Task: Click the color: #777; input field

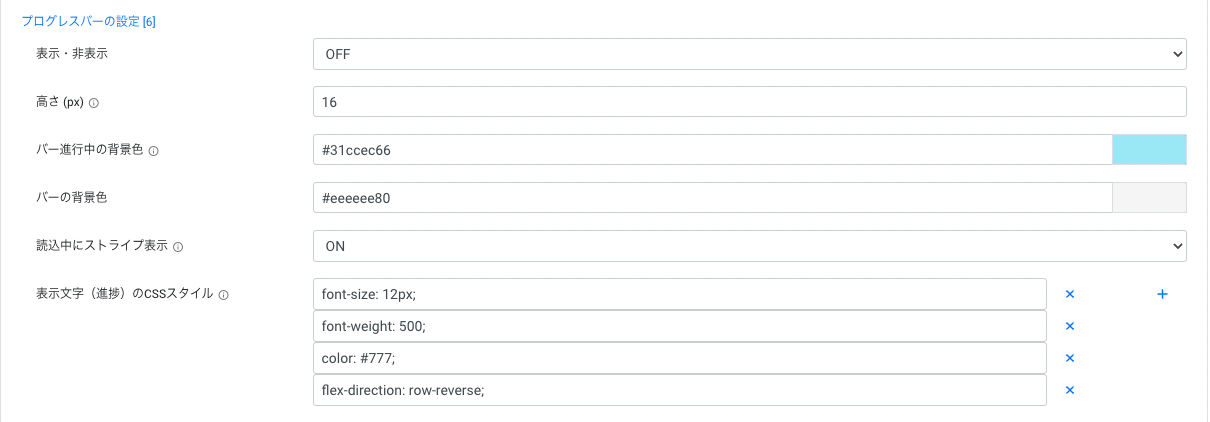Action: [x=680, y=358]
